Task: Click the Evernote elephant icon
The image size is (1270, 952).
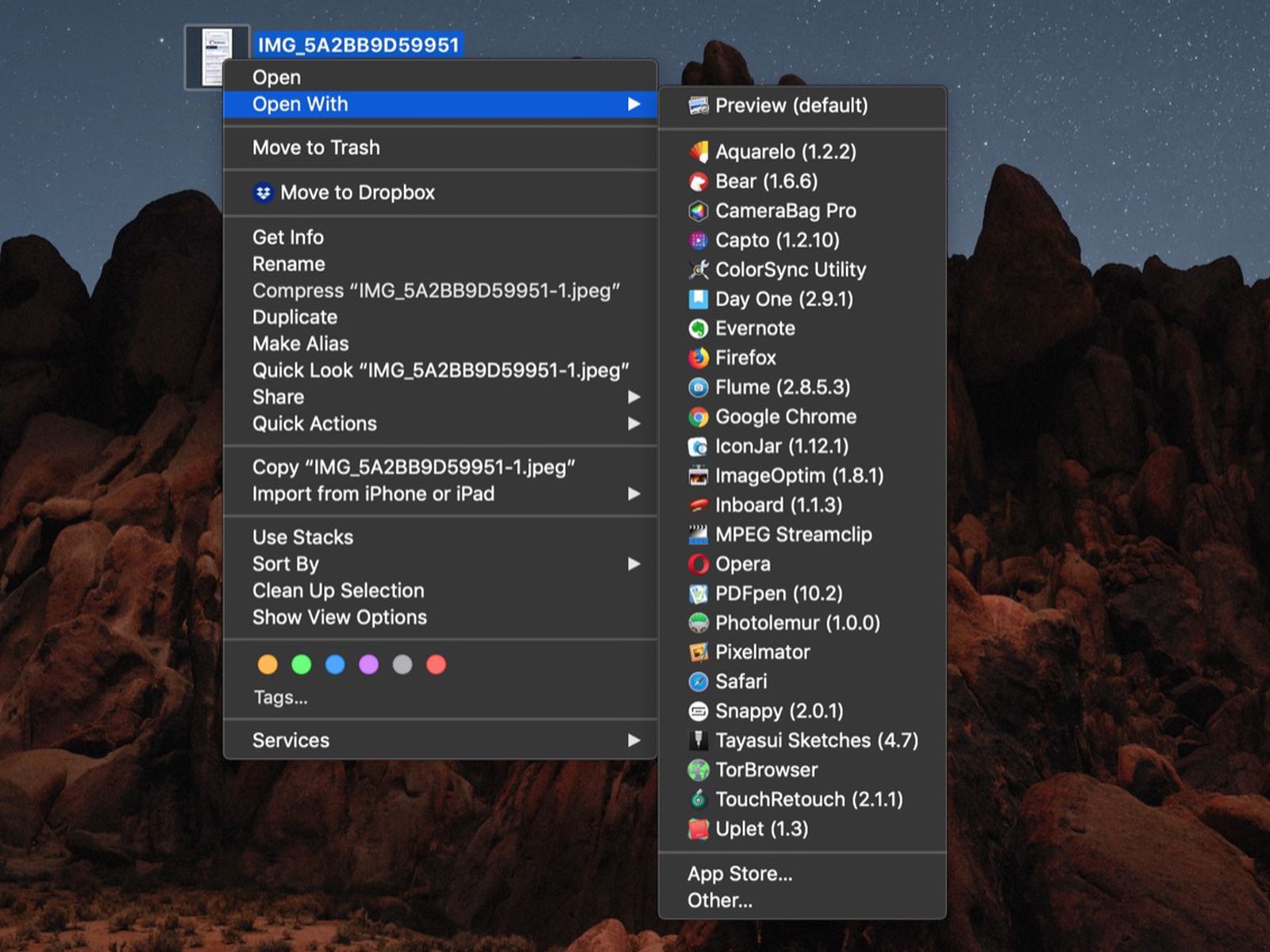Action: pyautogui.click(x=698, y=328)
